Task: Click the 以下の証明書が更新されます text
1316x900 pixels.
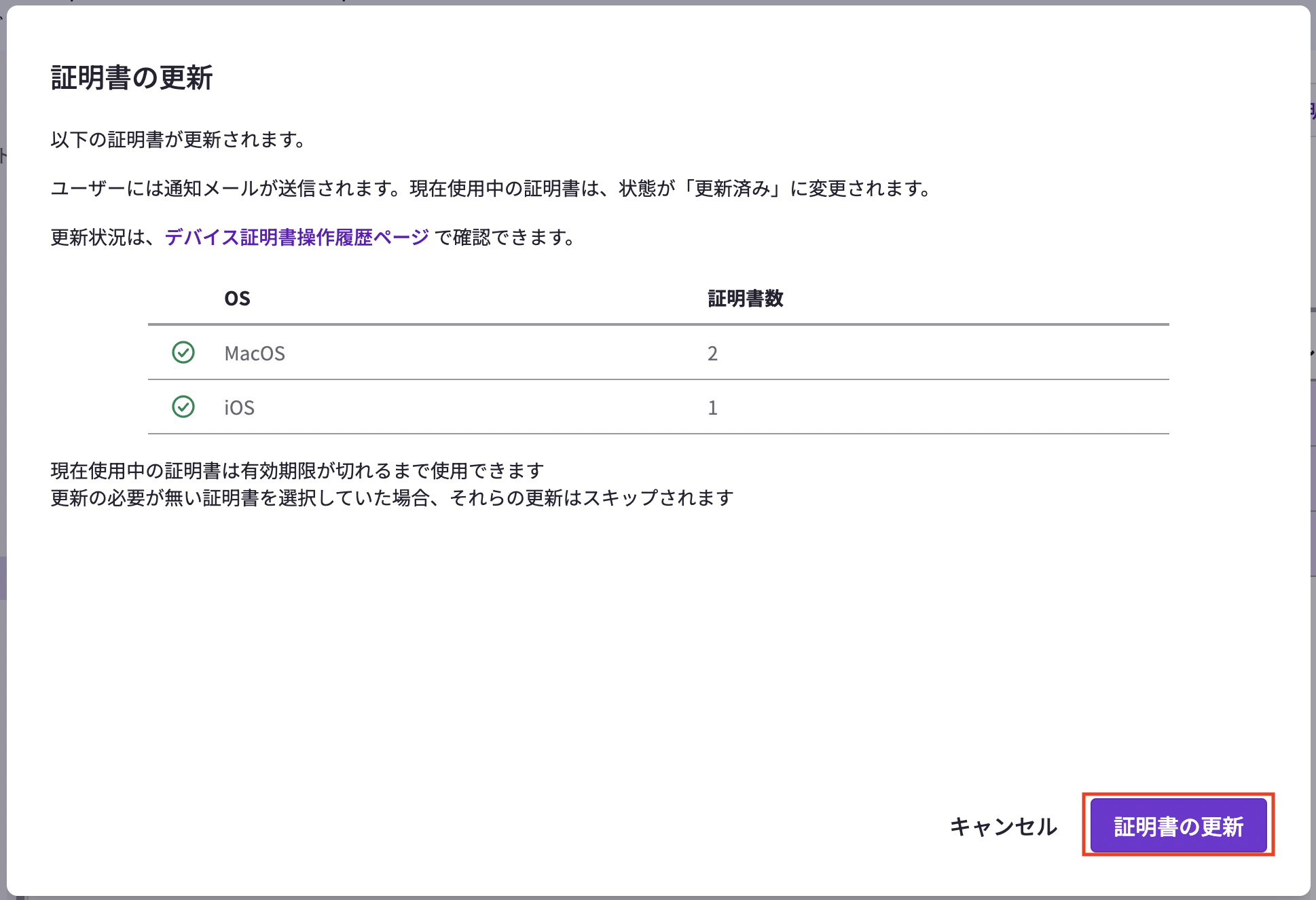Action: (x=178, y=139)
